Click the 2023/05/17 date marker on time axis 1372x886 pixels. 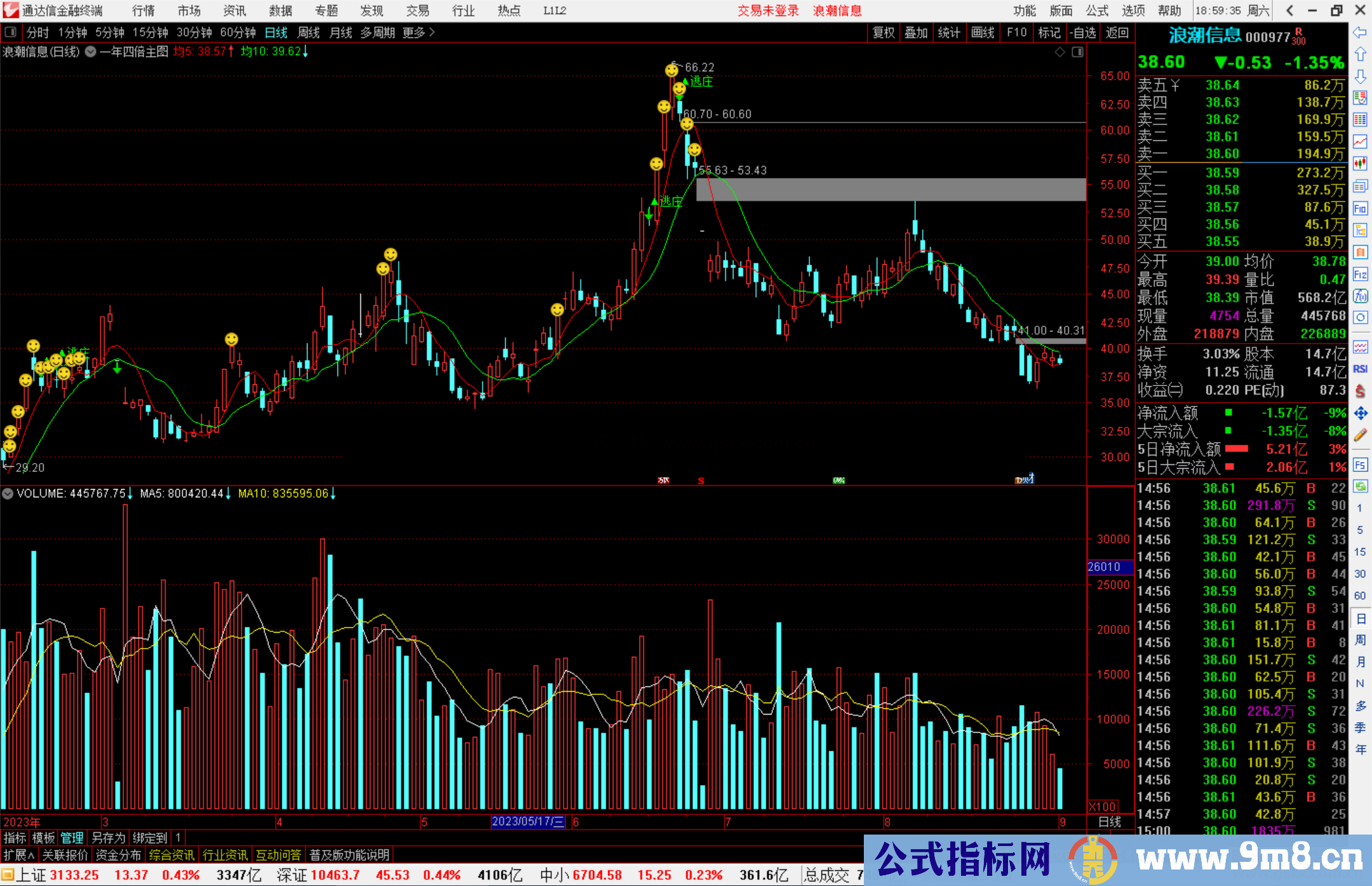click(x=528, y=821)
